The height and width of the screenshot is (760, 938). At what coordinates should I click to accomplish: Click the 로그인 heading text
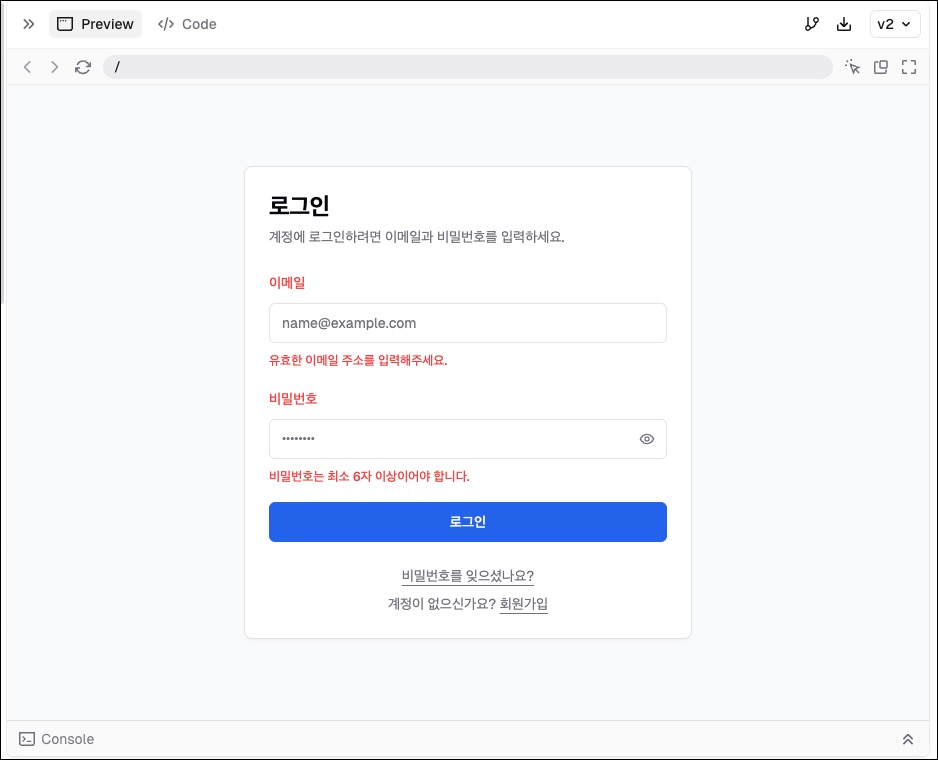(299, 205)
